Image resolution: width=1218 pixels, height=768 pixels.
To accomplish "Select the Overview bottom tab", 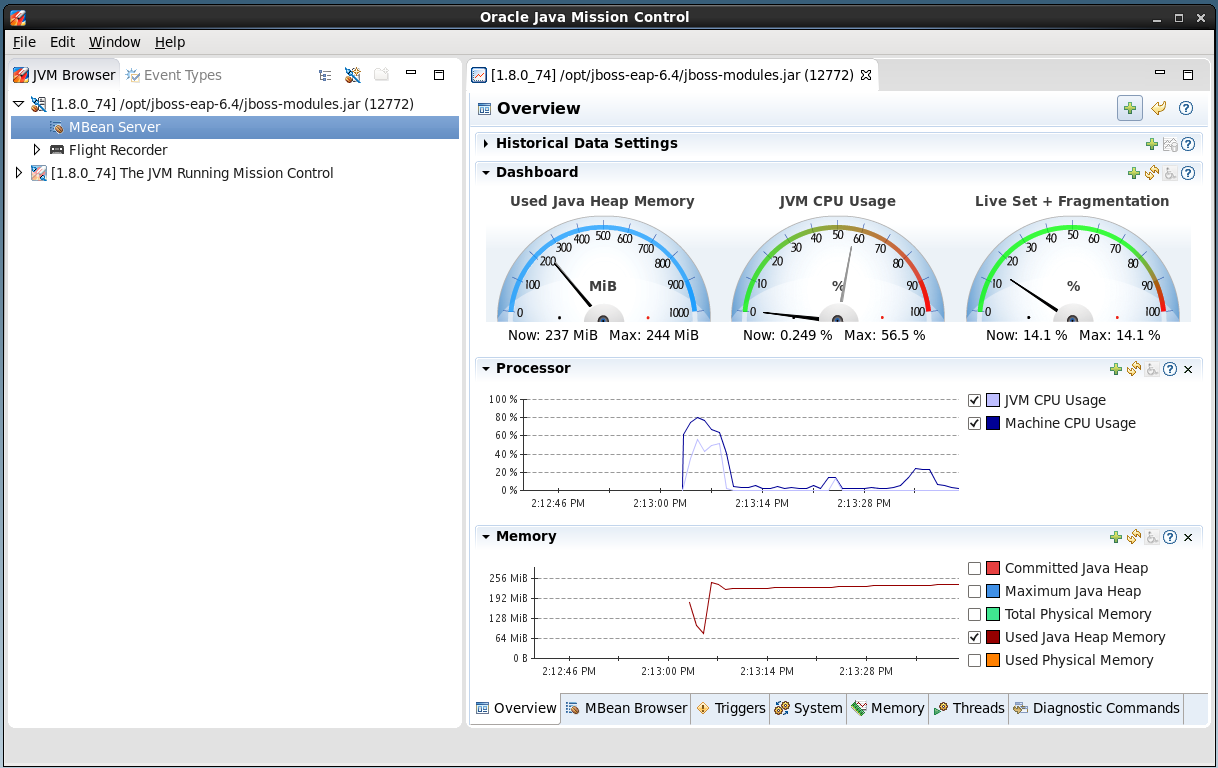I will (x=515, y=708).
